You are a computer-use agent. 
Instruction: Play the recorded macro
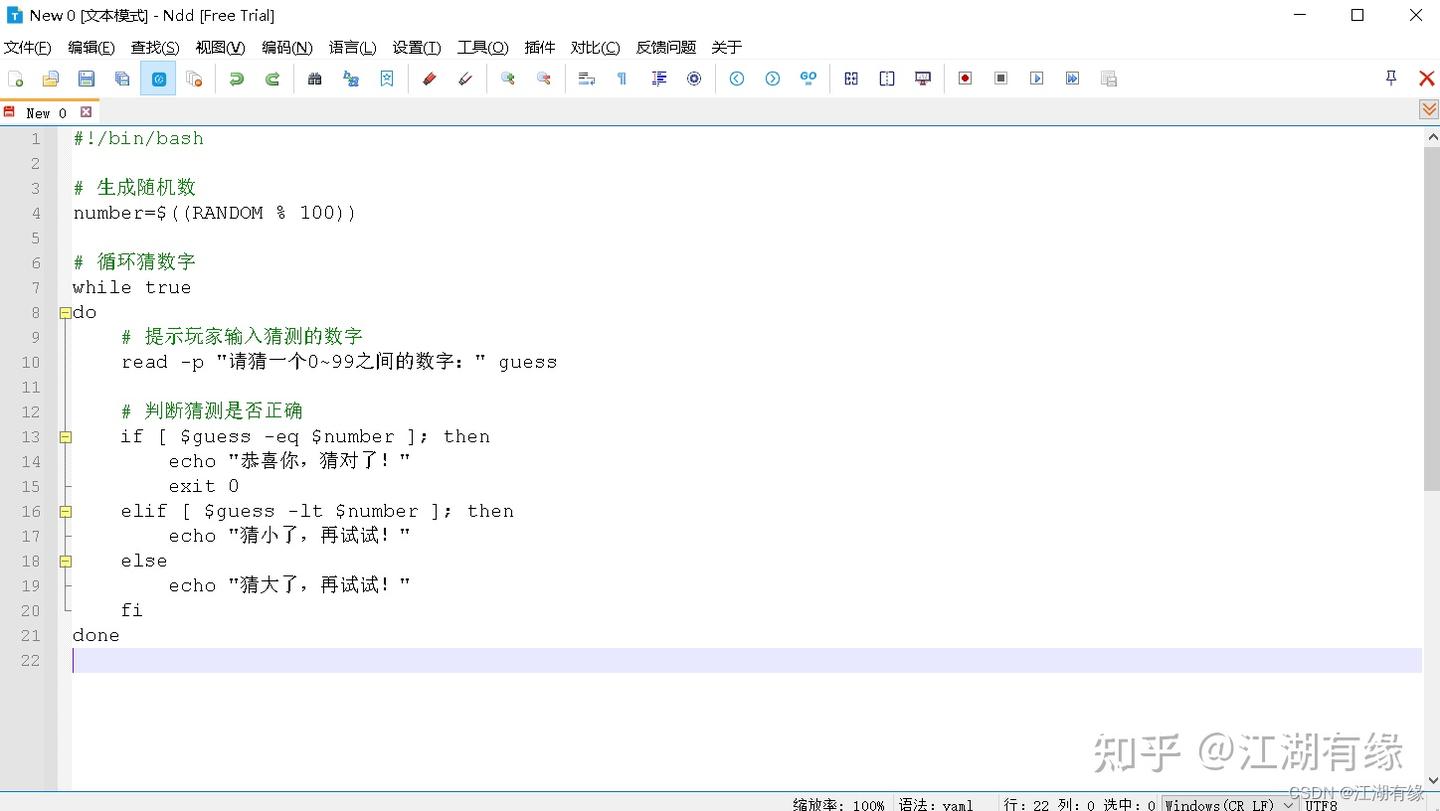click(1036, 78)
